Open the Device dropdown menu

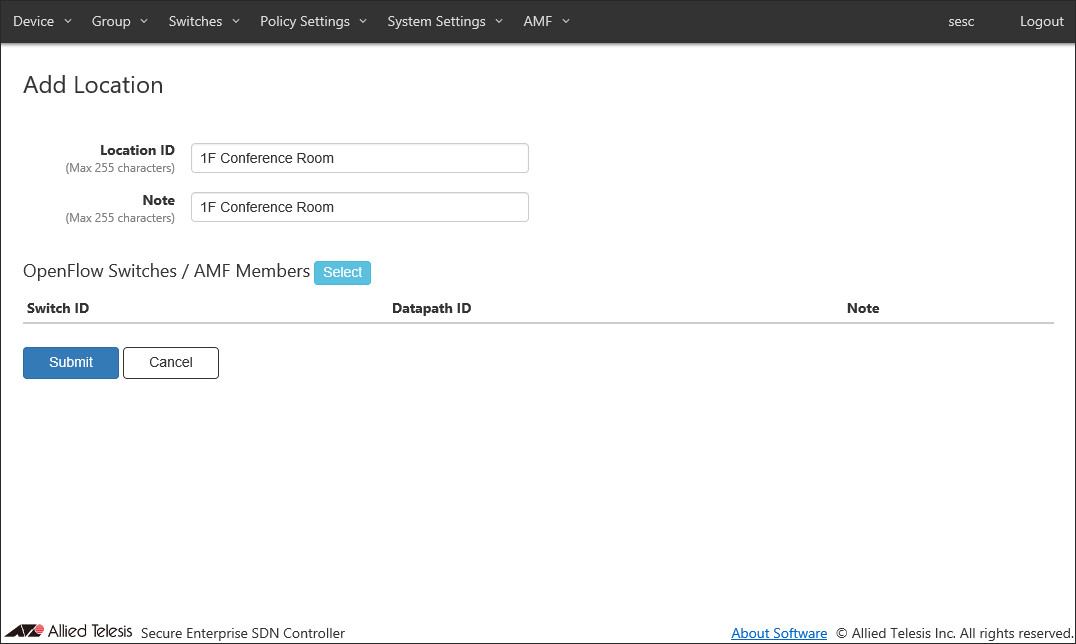42,21
